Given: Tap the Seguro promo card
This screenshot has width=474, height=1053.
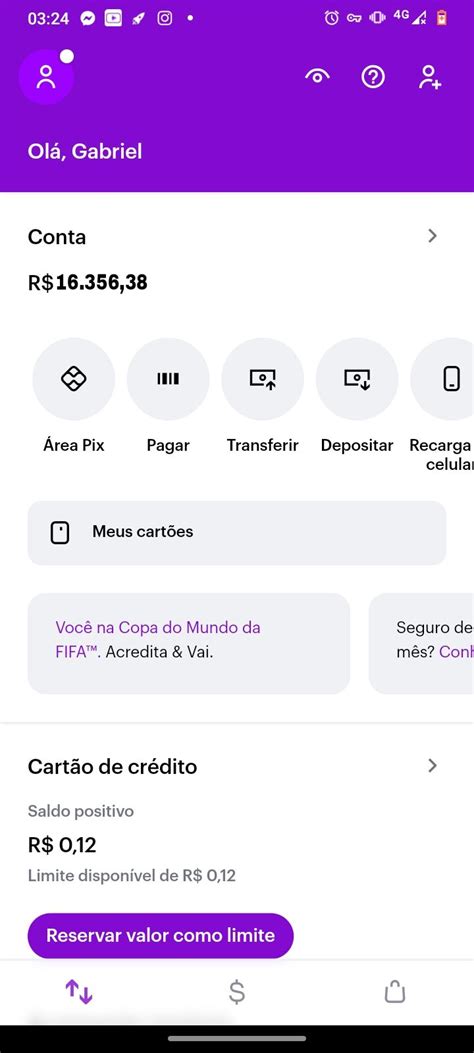Looking at the screenshot, I should pyautogui.click(x=422, y=643).
